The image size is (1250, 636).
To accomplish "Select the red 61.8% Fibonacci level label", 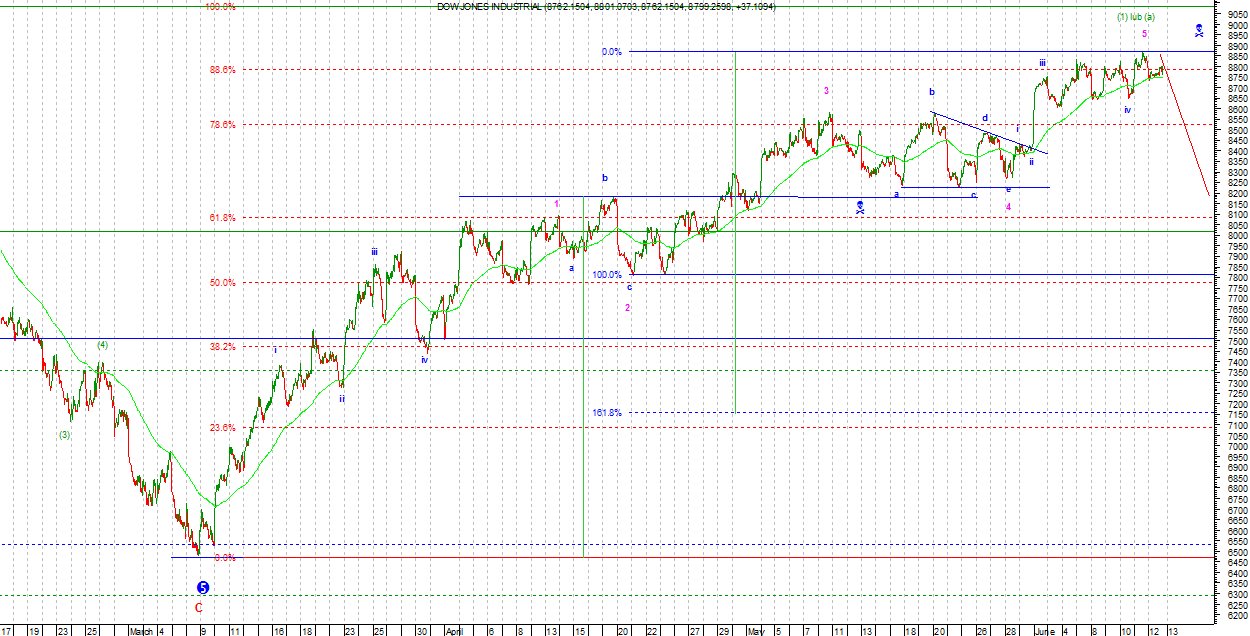I will (x=222, y=218).
